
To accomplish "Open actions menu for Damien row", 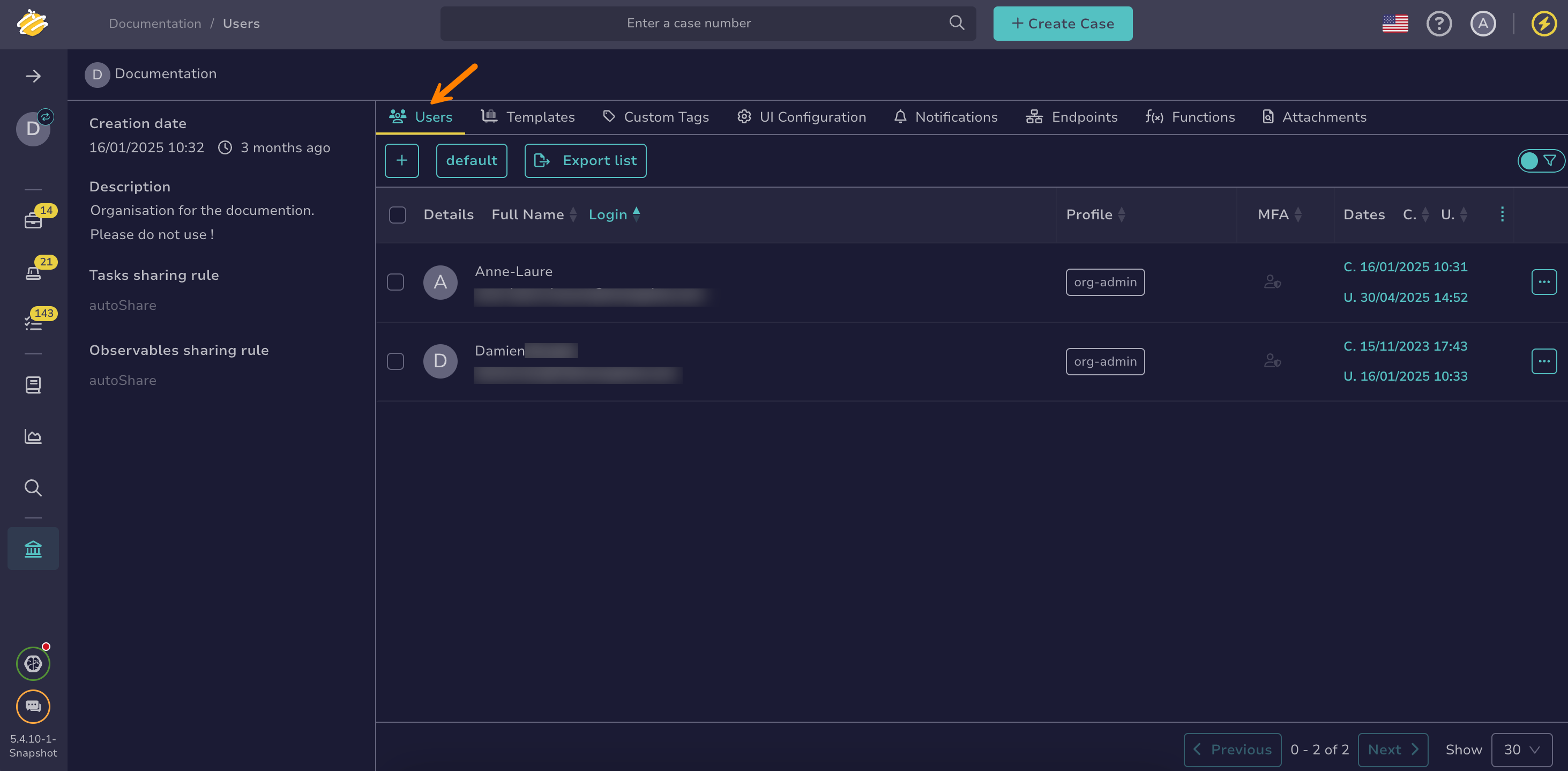I will [x=1544, y=361].
